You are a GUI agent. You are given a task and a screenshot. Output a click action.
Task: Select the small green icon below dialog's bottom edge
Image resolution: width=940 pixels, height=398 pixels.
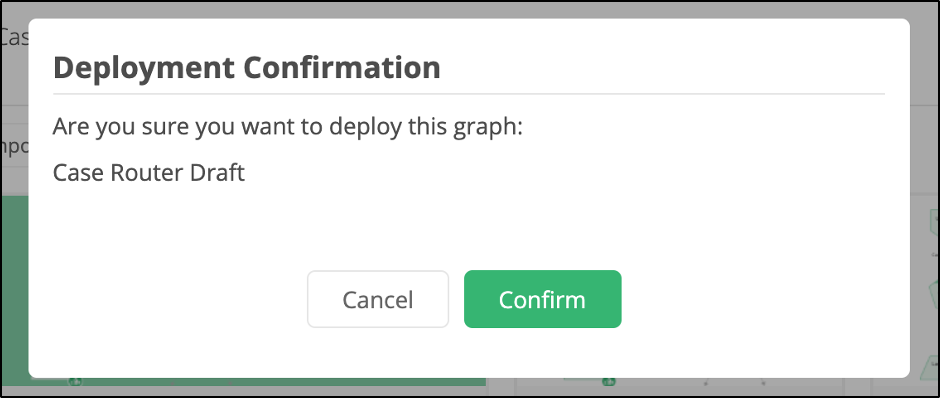[608, 381]
